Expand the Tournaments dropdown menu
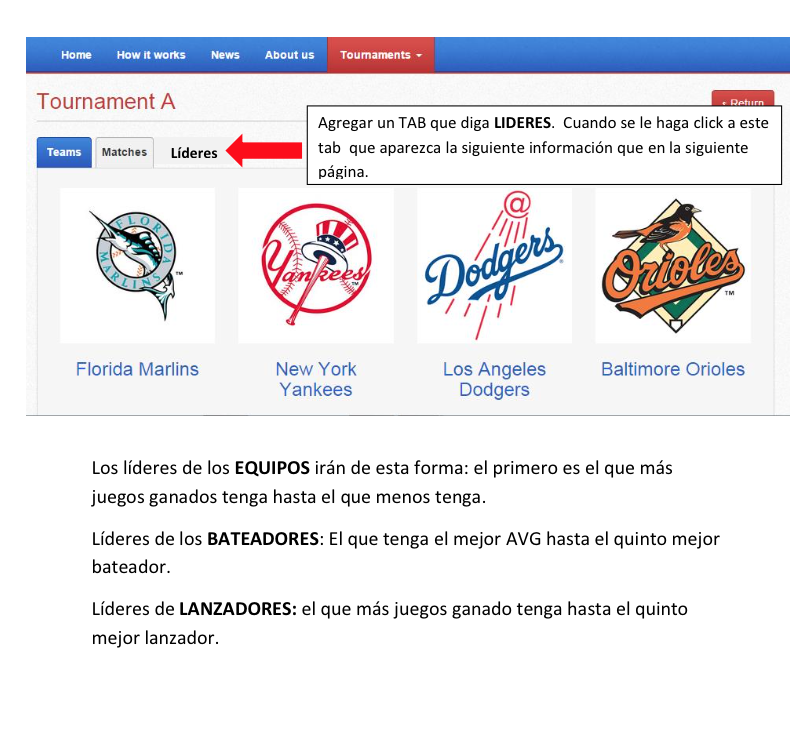 pos(380,55)
